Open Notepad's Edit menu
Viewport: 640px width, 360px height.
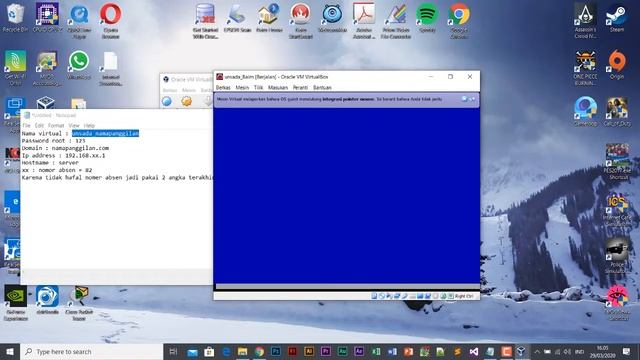coord(39,125)
